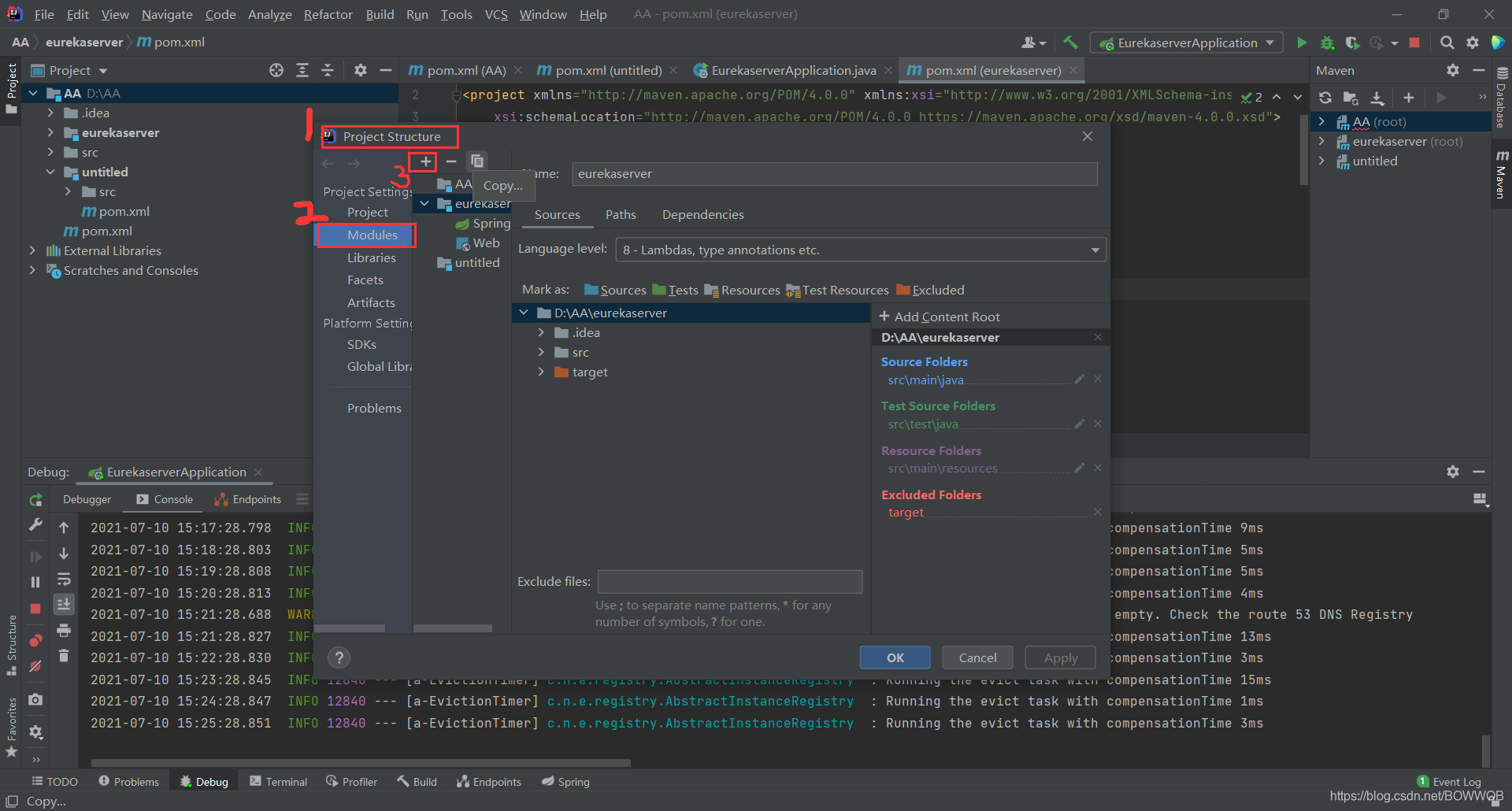Open pom.xml (AA) editor tab
The width and height of the screenshot is (1512, 811).
click(x=465, y=70)
